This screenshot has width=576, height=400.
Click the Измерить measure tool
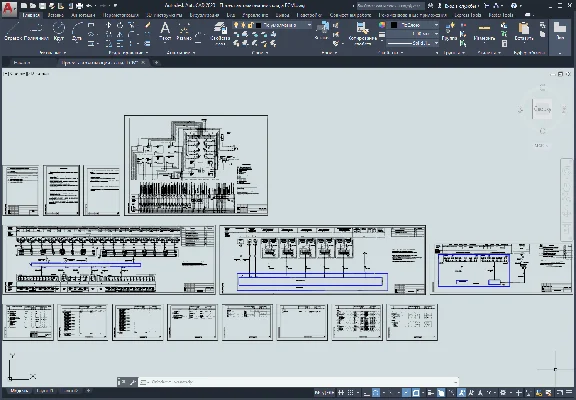click(x=484, y=32)
